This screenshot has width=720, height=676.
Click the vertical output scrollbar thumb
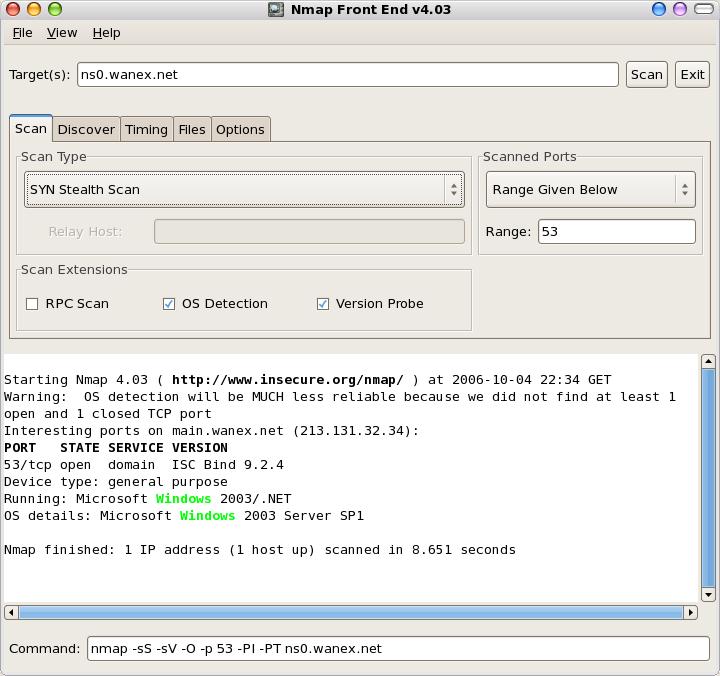(x=708, y=478)
